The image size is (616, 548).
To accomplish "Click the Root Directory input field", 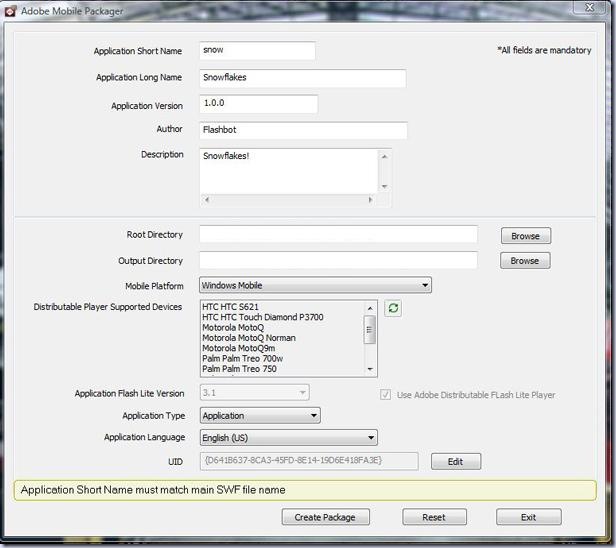I will pos(338,235).
